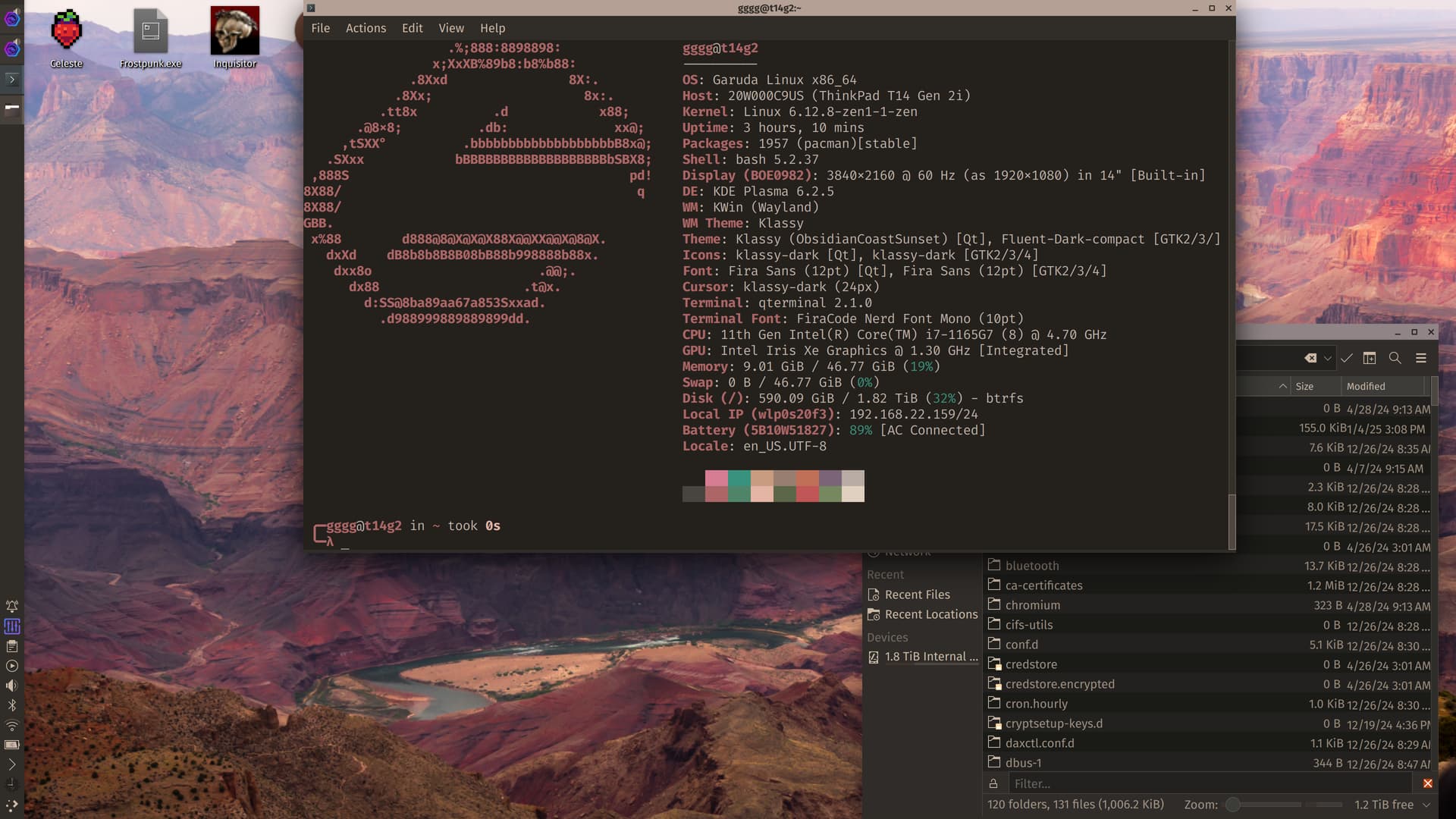Toggle the filter bar lock icon

coord(993,783)
